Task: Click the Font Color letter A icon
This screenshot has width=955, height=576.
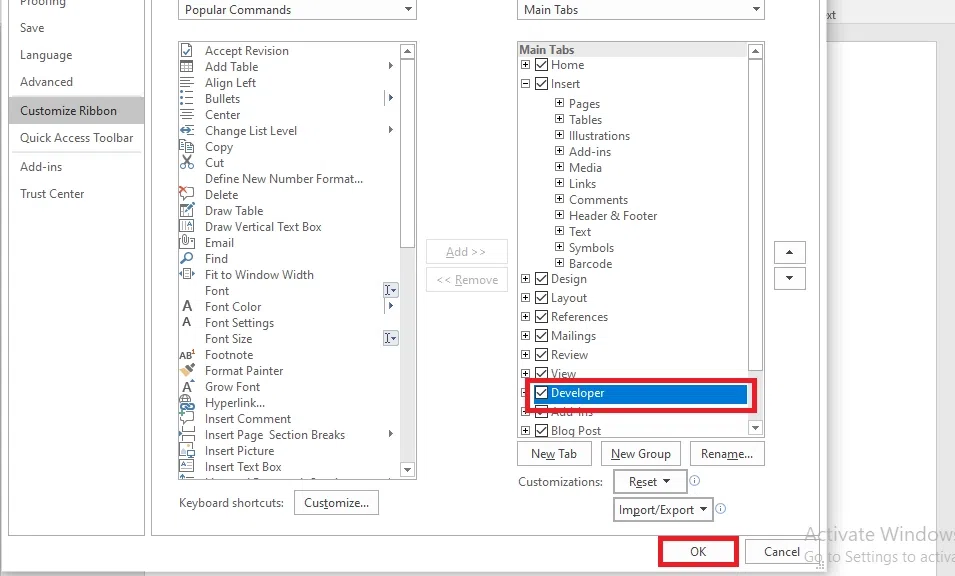Action: click(x=187, y=306)
